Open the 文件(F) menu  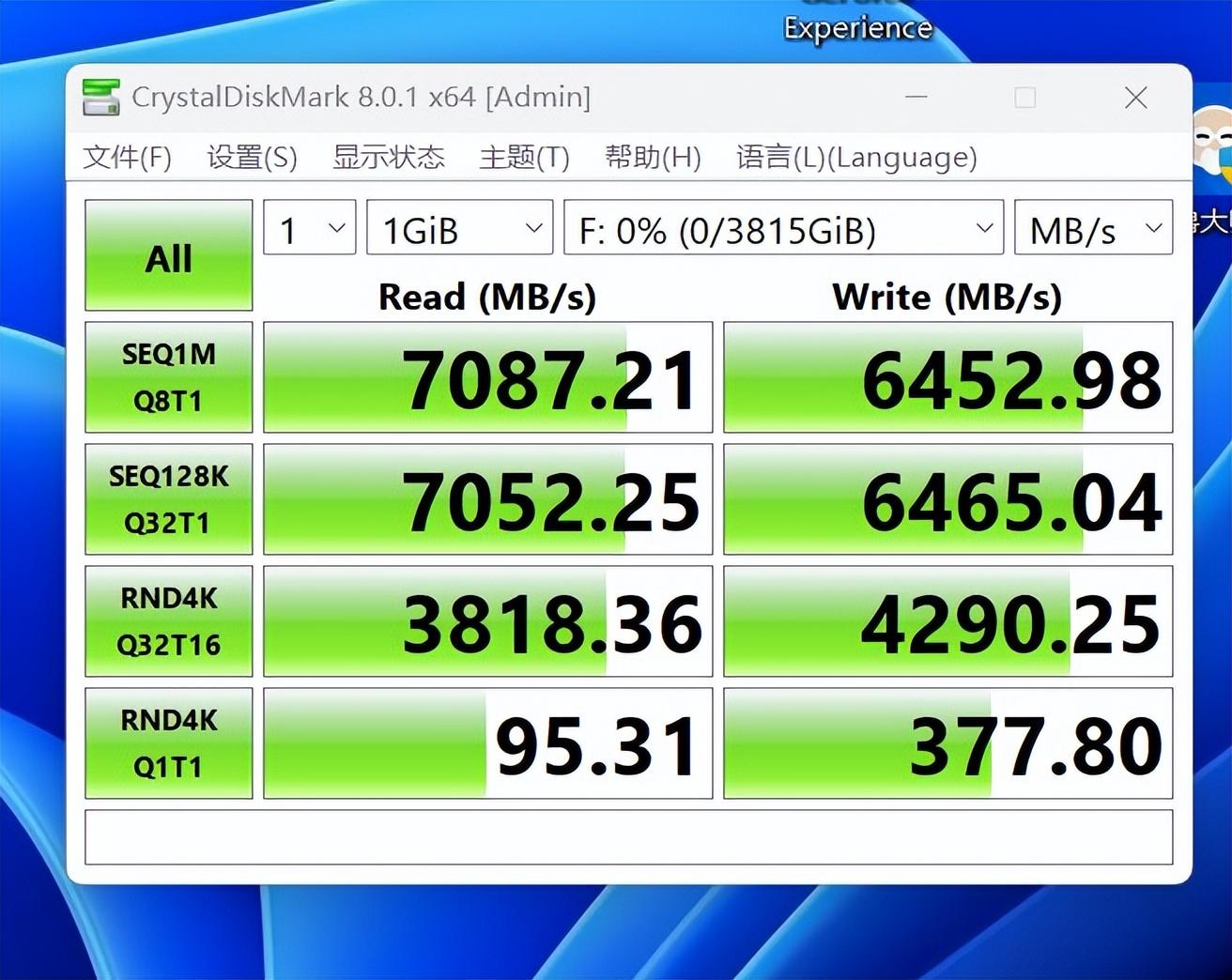click(127, 157)
